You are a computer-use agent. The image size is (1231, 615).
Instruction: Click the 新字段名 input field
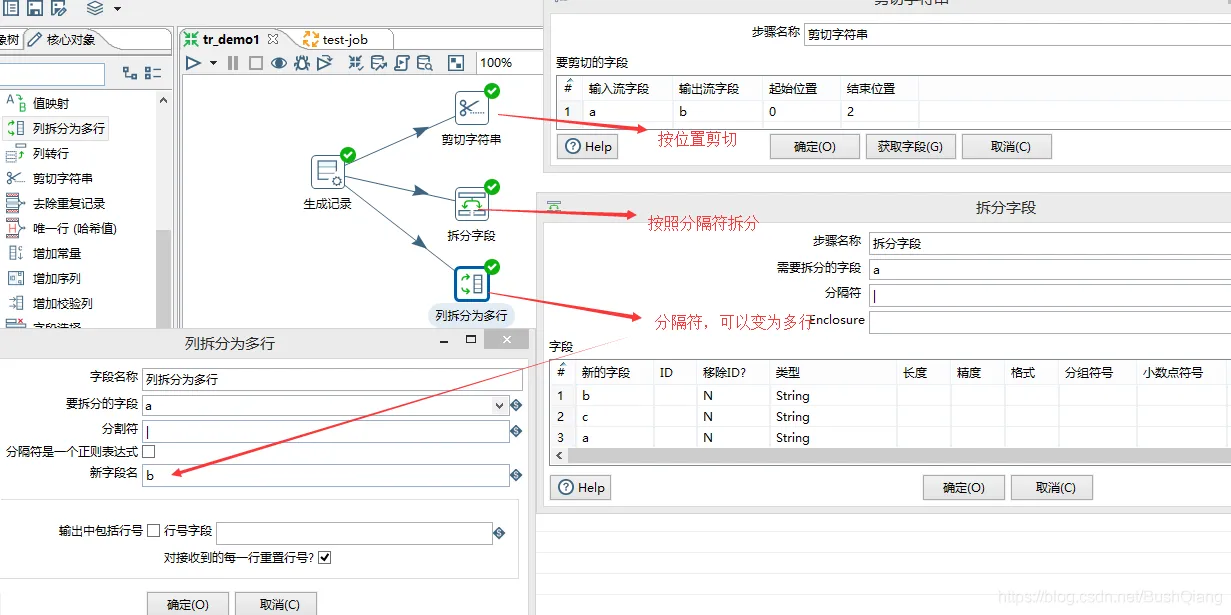coord(326,476)
